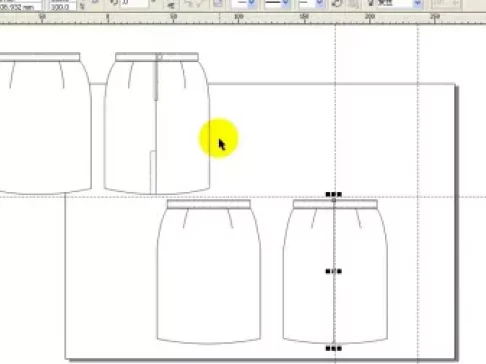The width and height of the screenshot is (486, 364).
Task: Select the back skirt with zipper drawing
Action: coord(157,123)
